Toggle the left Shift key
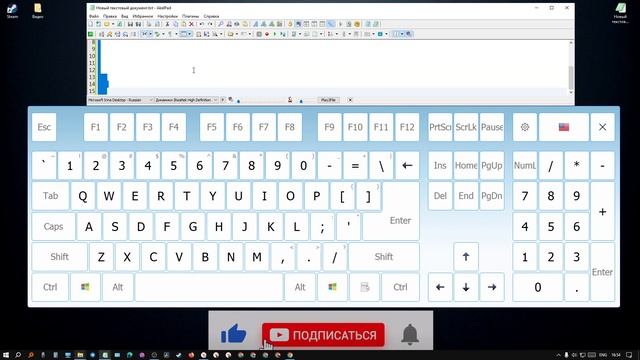This screenshot has width=640, height=360. 60,256
